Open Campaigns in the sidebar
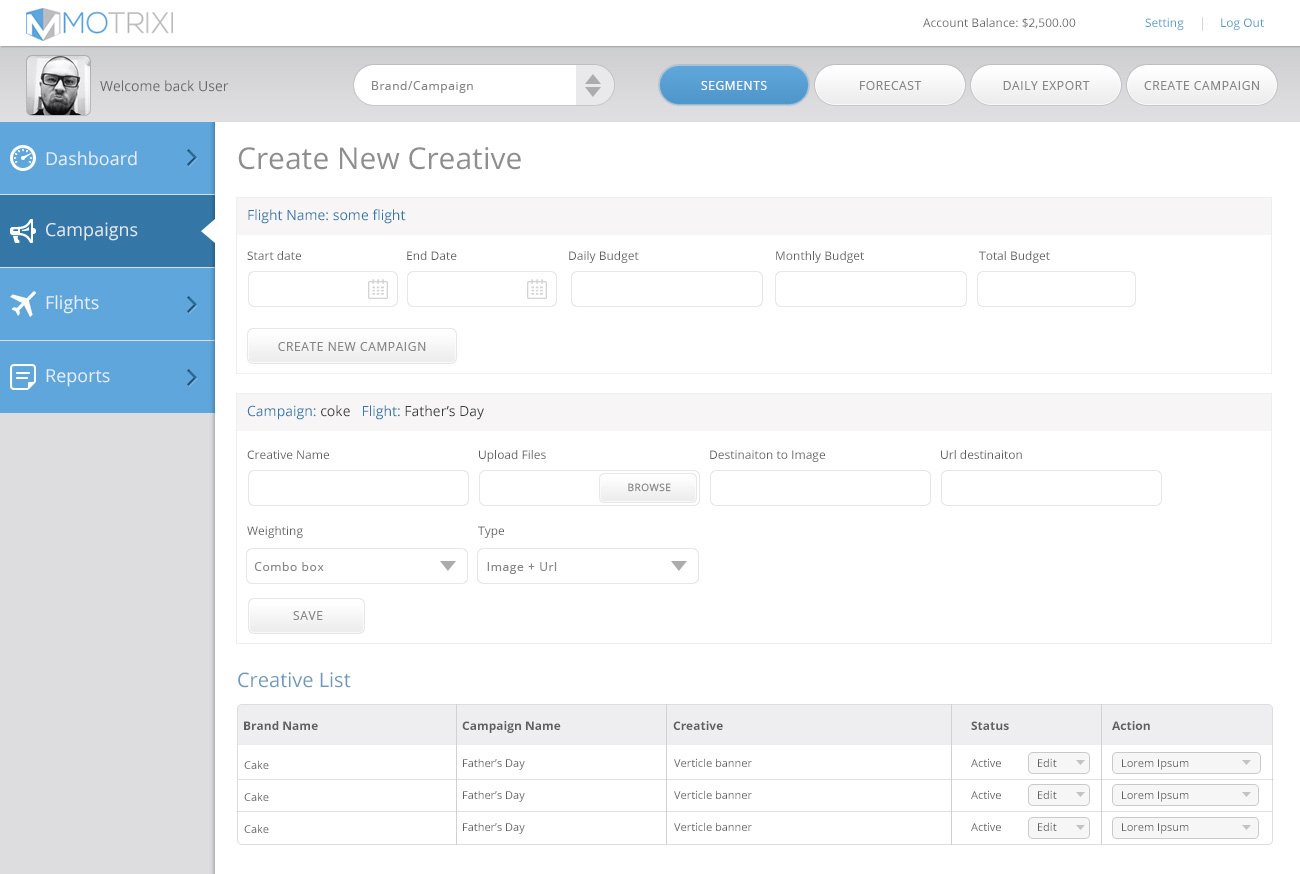Viewport: 1300px width, 874px height. pyautogui.click(x=107, y=231)
